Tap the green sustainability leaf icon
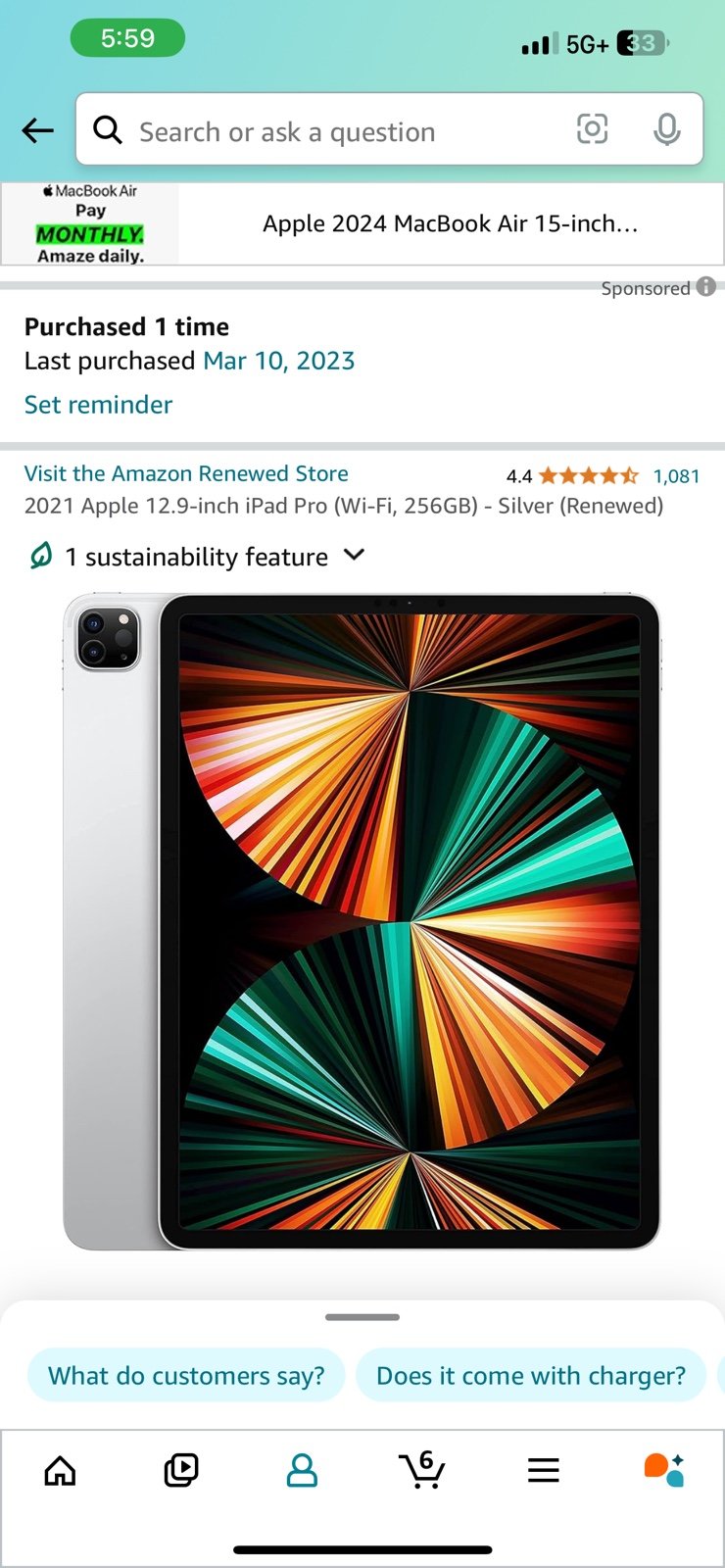The height and width of the screenshot is (1568, 725). [40, 556]
